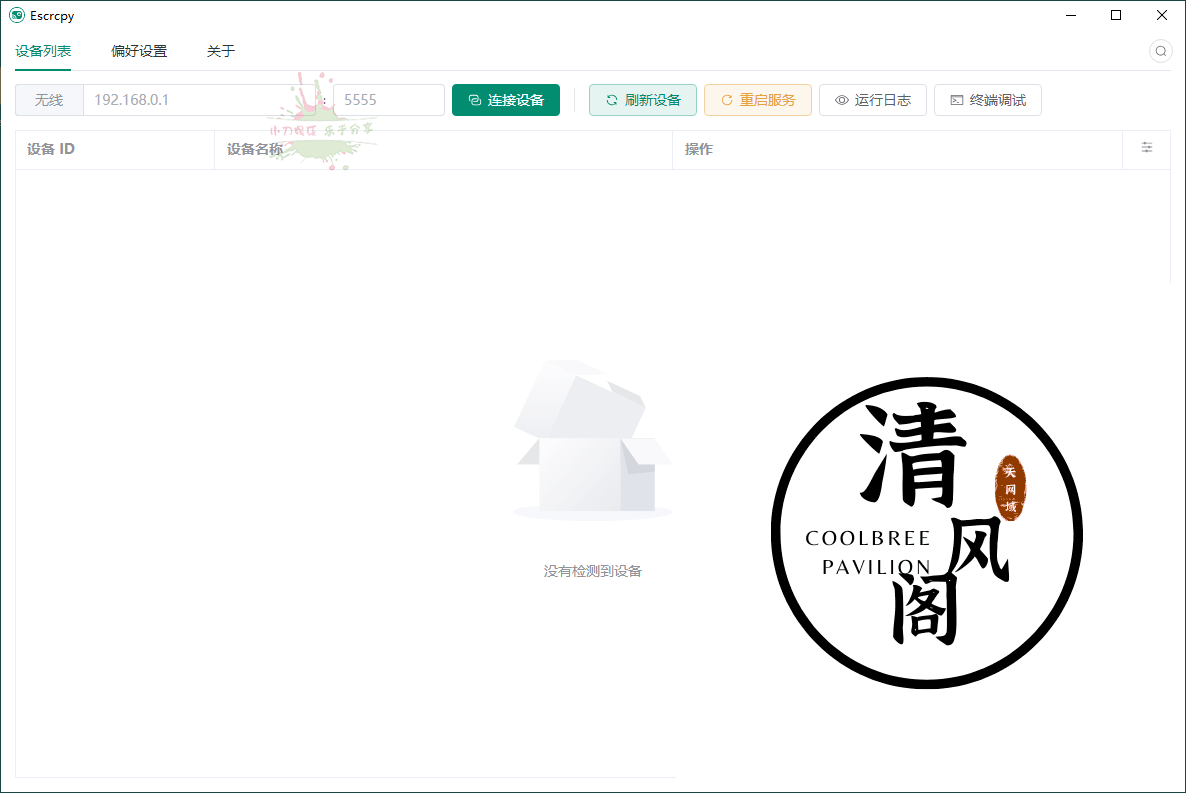Open 运行日志 log viewer
This screenshot has width=1186, height=793.
tap(873, 100)
